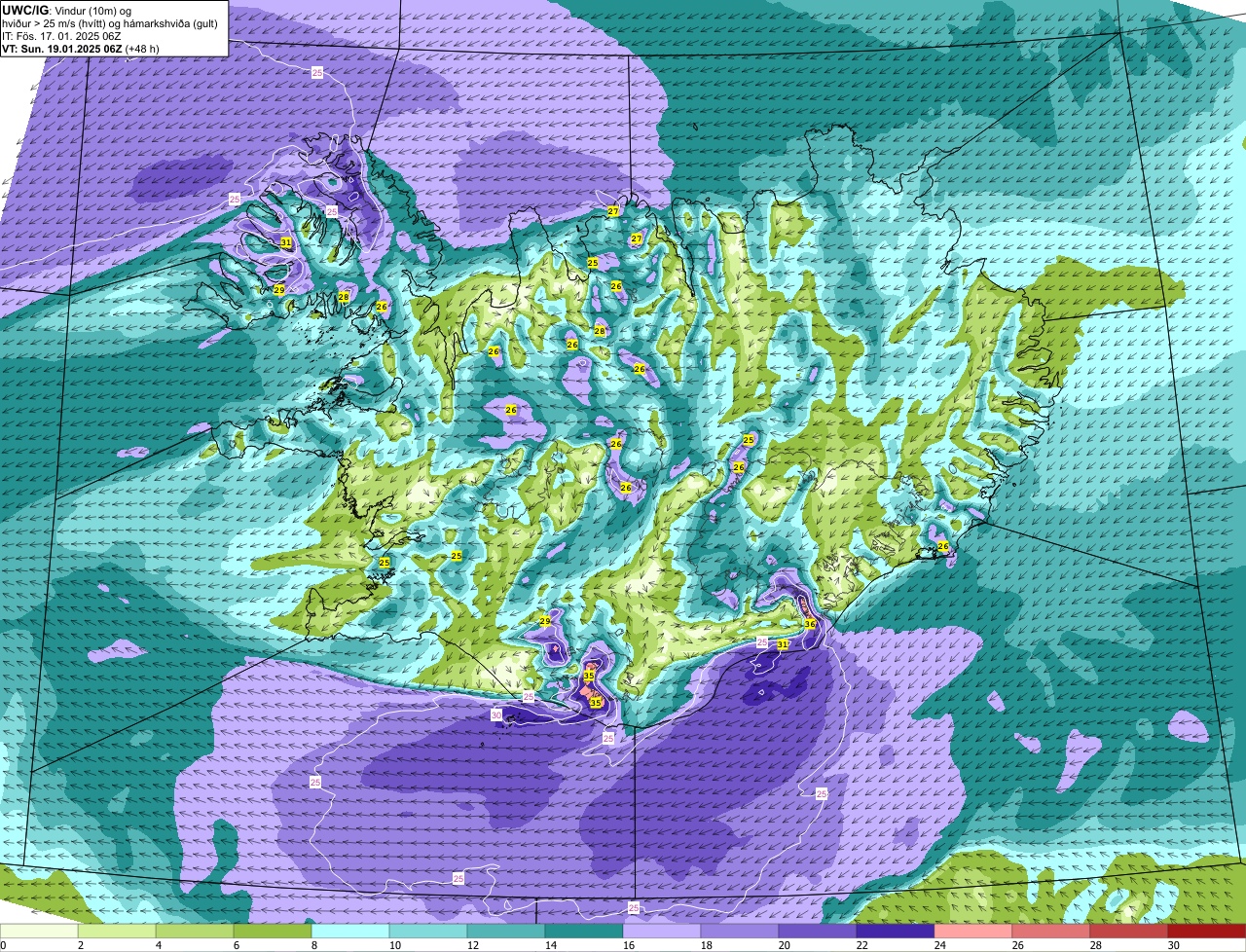Click the legend scale tick value 6
The image size is (1246, 952).
tap(237, 945)
